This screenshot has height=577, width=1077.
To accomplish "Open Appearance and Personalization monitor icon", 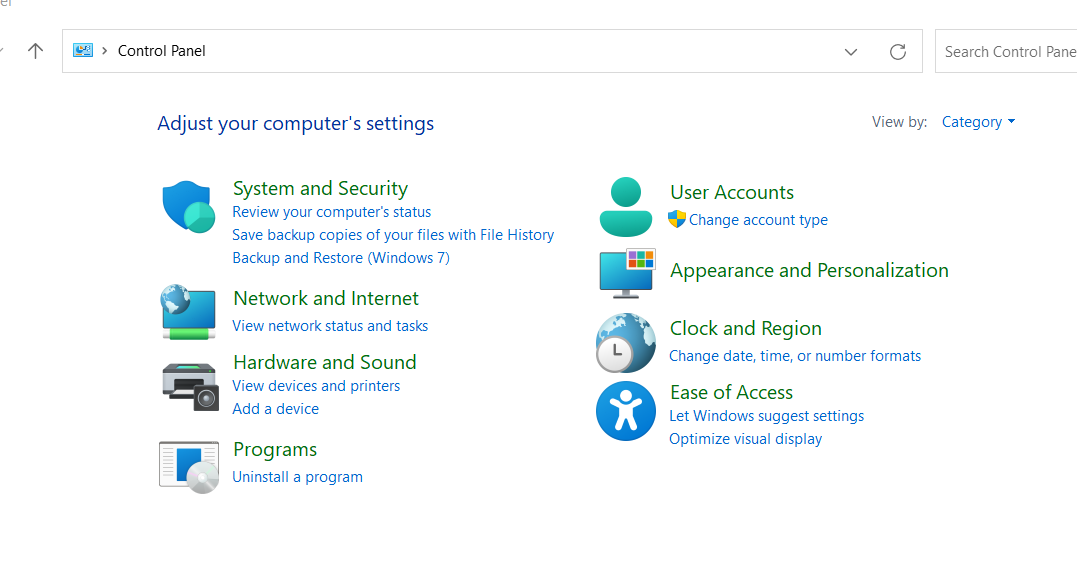I will pyautogui.click(x=626, y=273).
